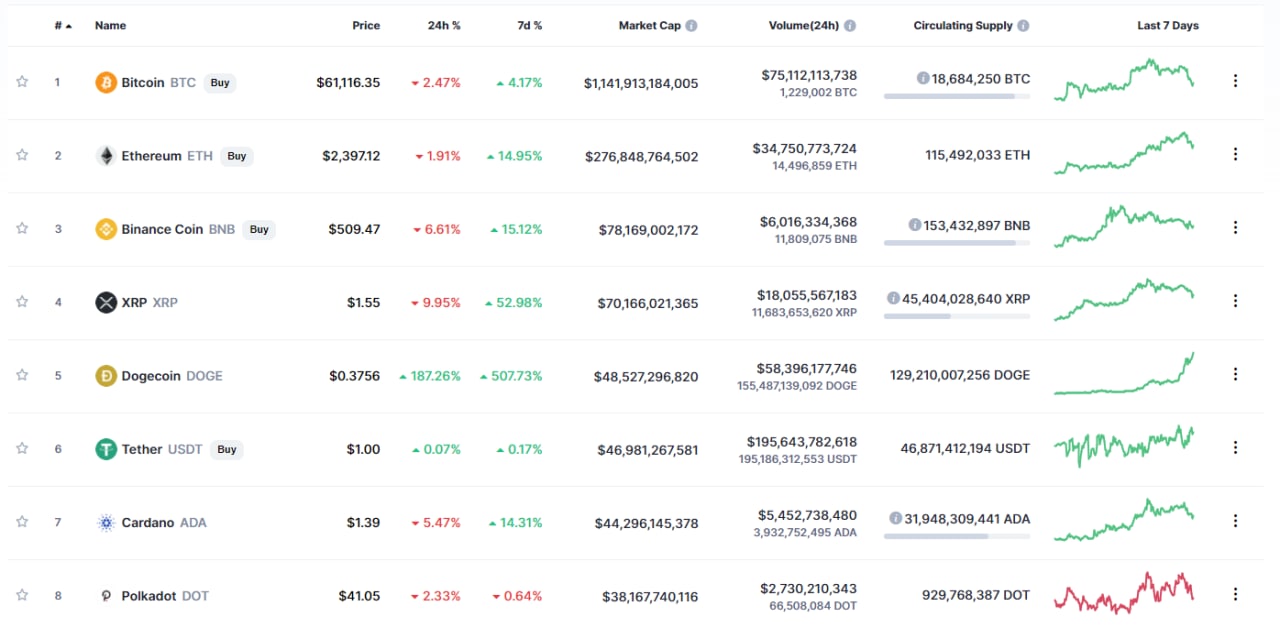Sort table by 7d % column
The height and width of the screenshot is (628, 1280).
530,26
